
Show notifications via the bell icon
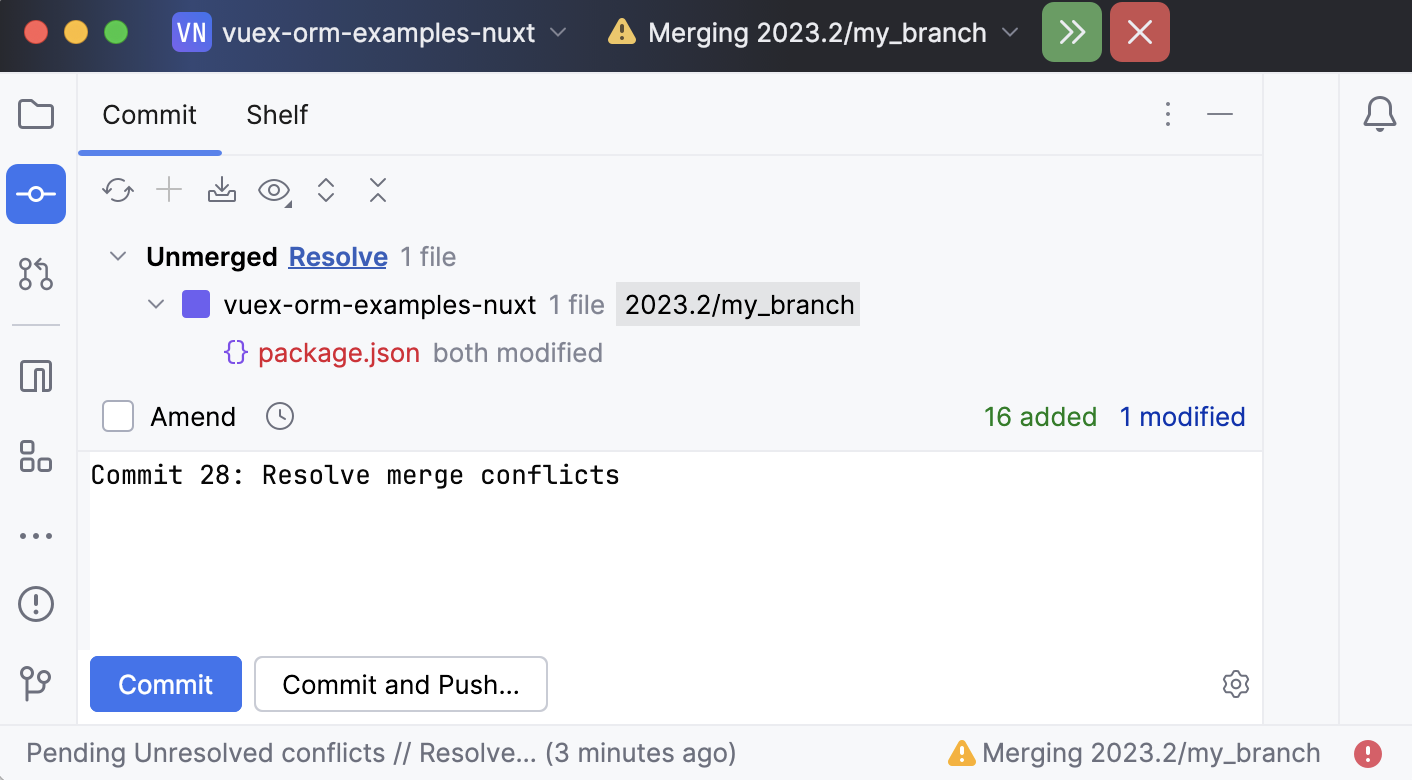1380,114
